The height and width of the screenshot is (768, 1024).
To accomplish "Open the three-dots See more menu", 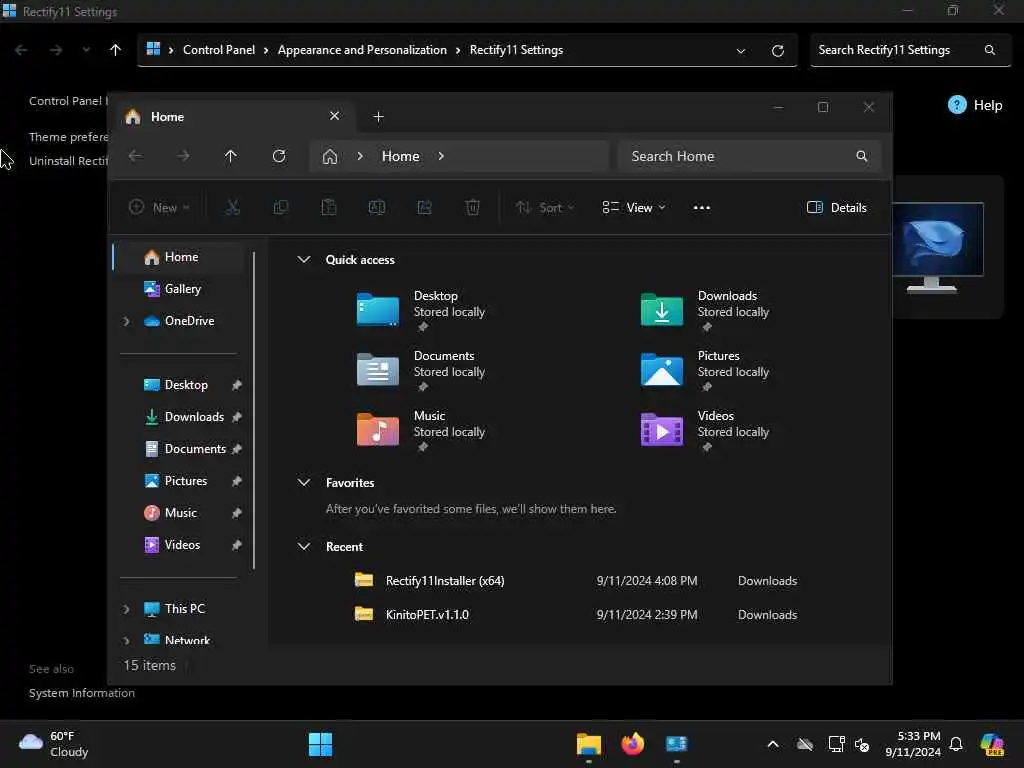I will (701, 208).
